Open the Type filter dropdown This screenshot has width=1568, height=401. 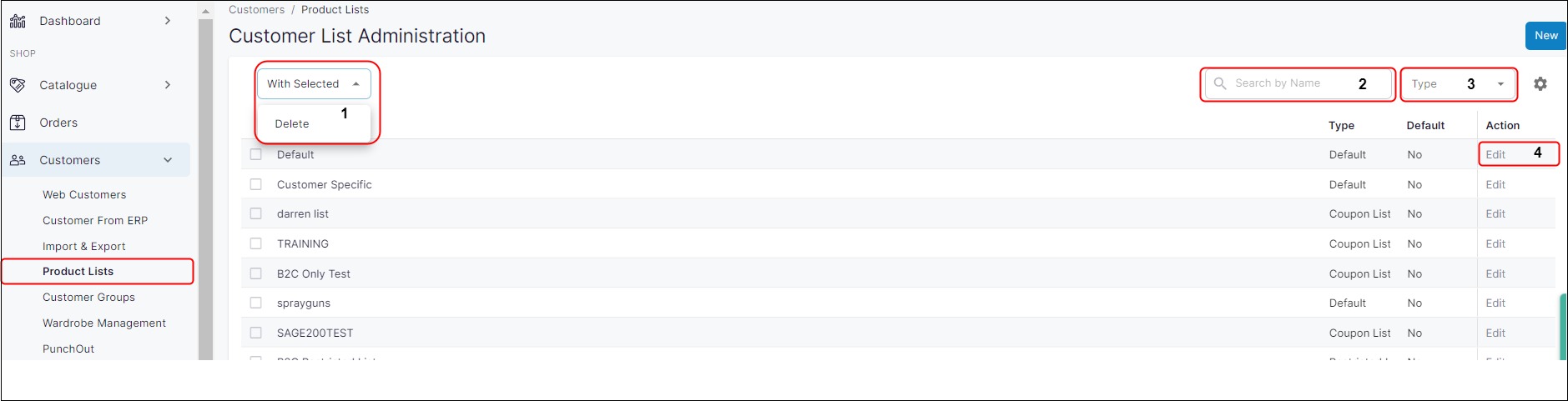1457,83
